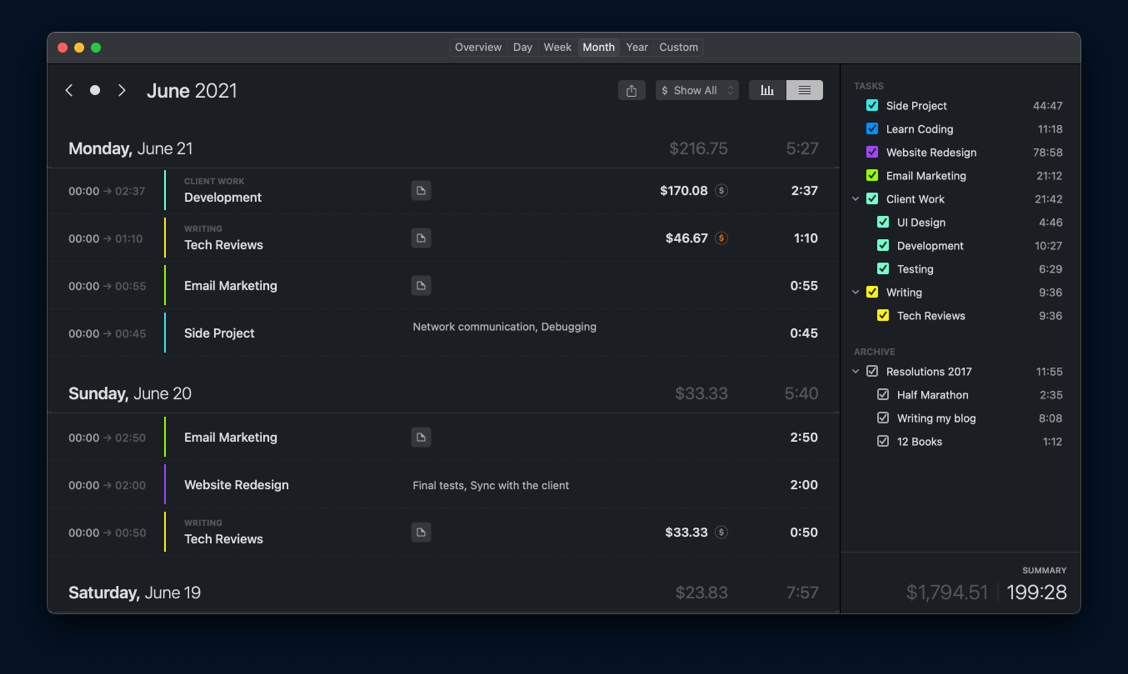The image size is (1128, 674).
Task: Open the Custom range tab
Action: tap(678, 47)
